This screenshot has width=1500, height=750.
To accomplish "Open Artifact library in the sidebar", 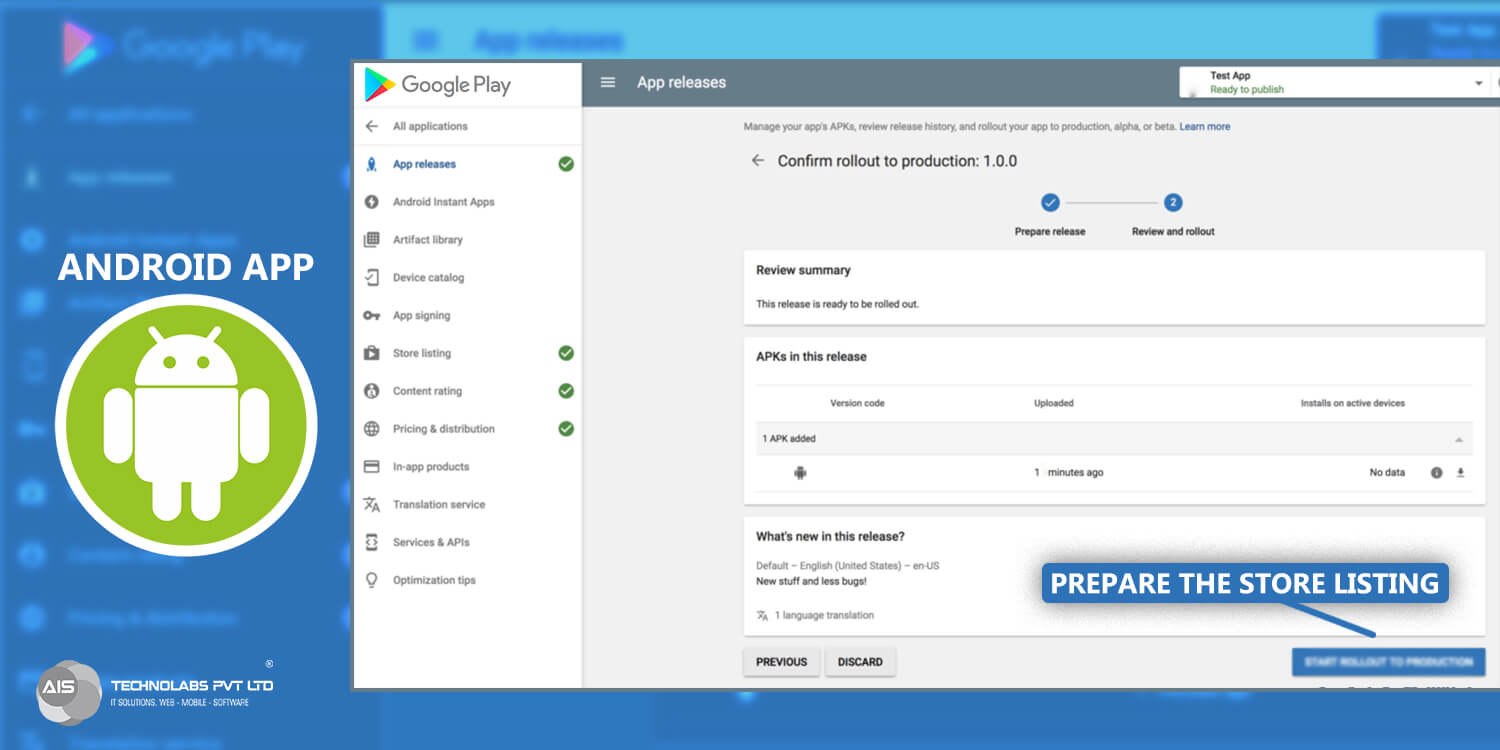I will click(x=428, y=240).
